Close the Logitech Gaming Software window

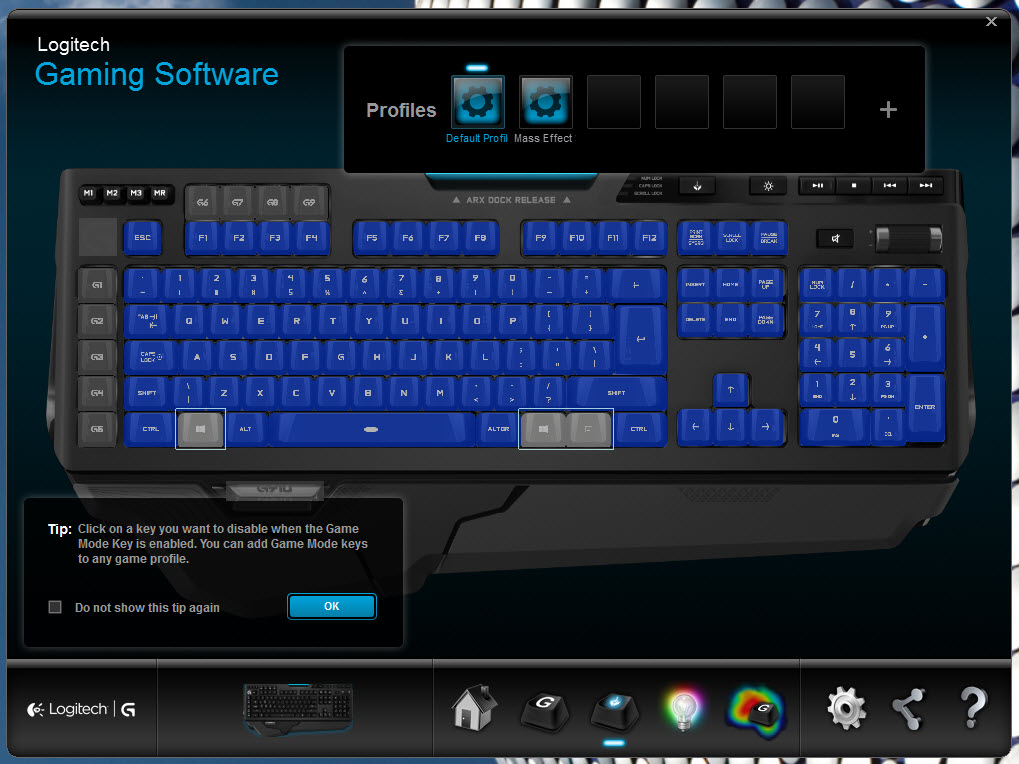point(991,21)
